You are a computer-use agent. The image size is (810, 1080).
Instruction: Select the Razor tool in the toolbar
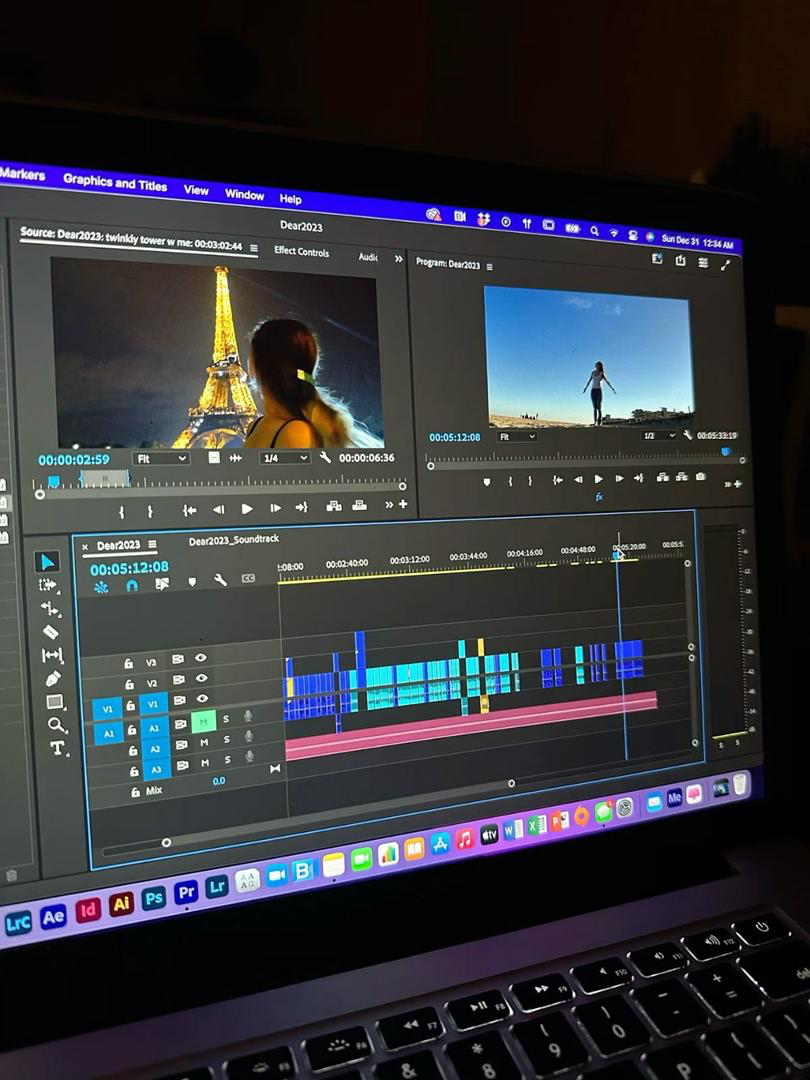tap(50, 632)
